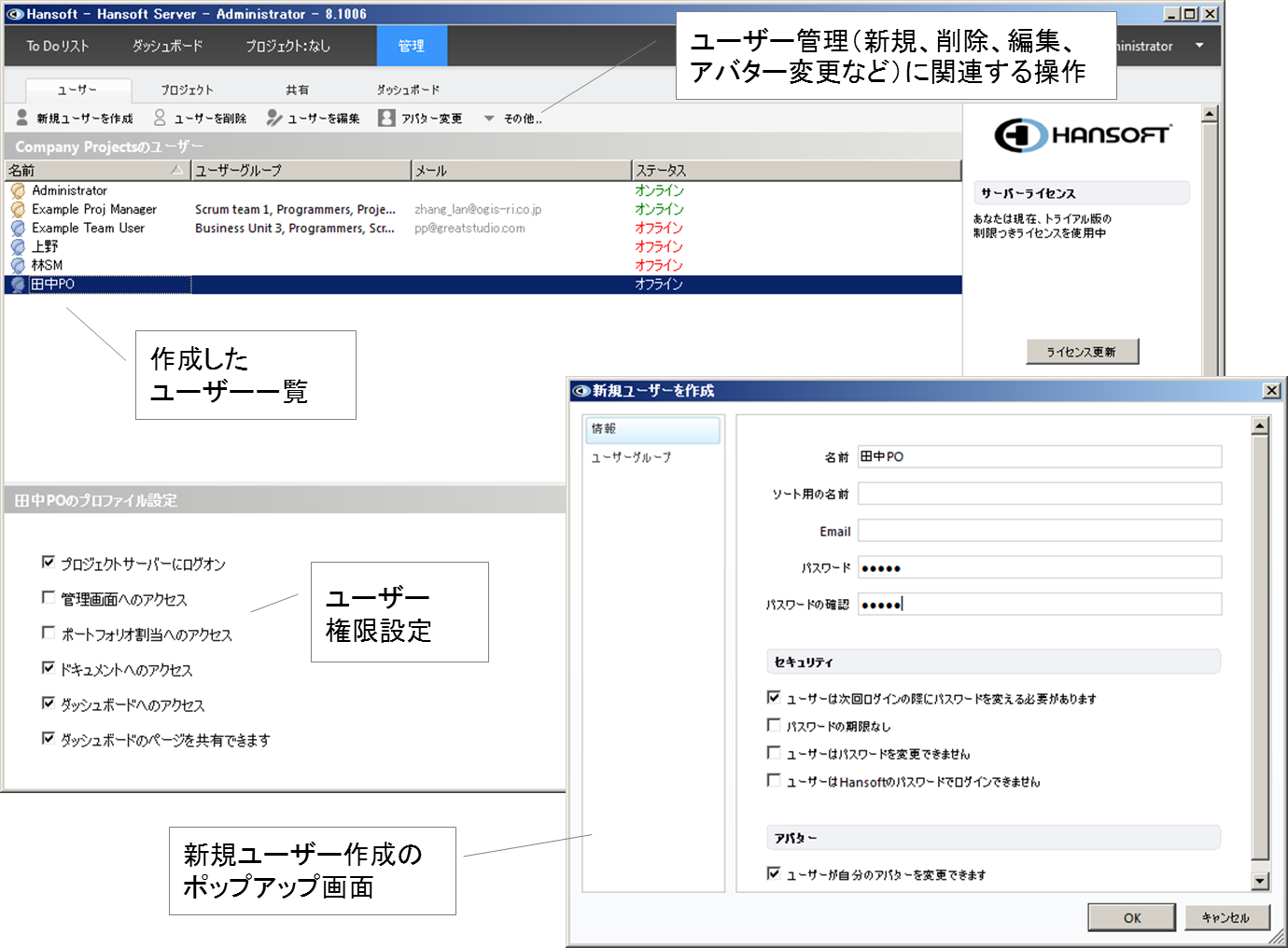Click the パスワード input field
Image resolution: width=1288 pixels, height=948 pixels.
(1040, 567)
